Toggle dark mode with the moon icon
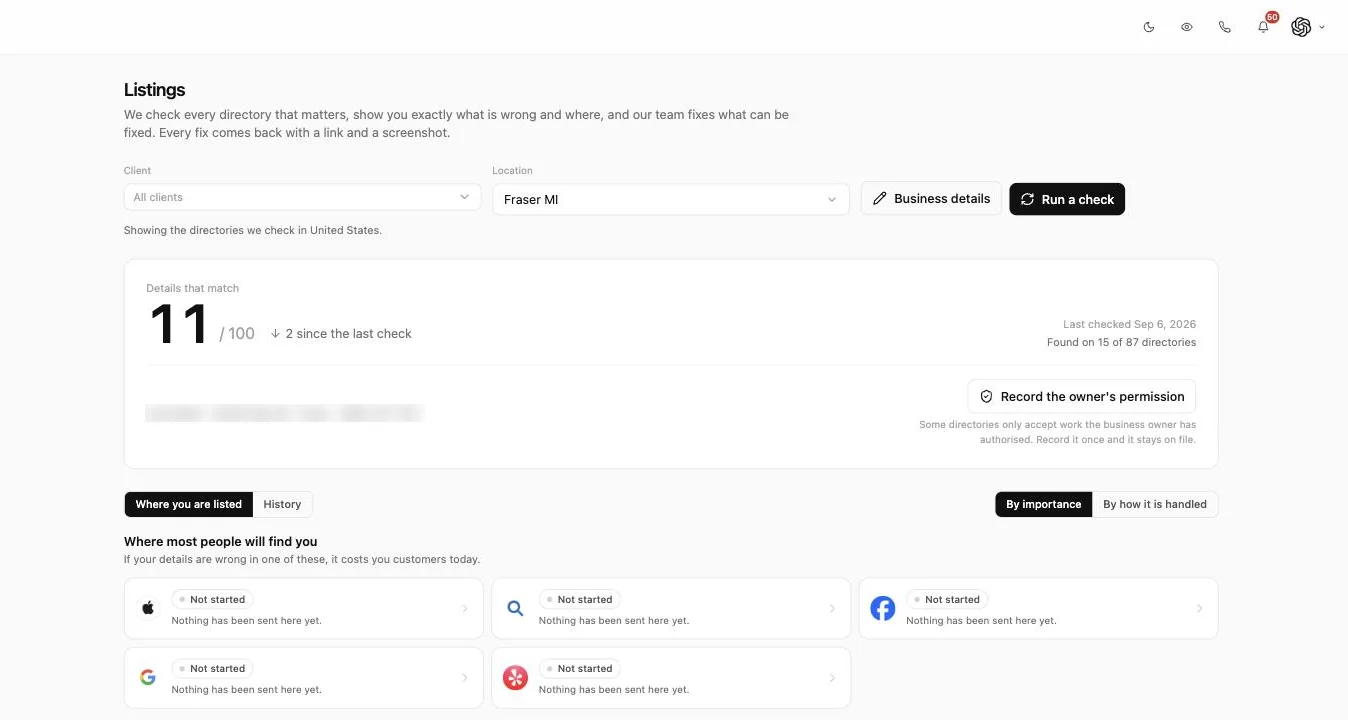This screenshot has height=720, width=1348. pos(1149,27)
